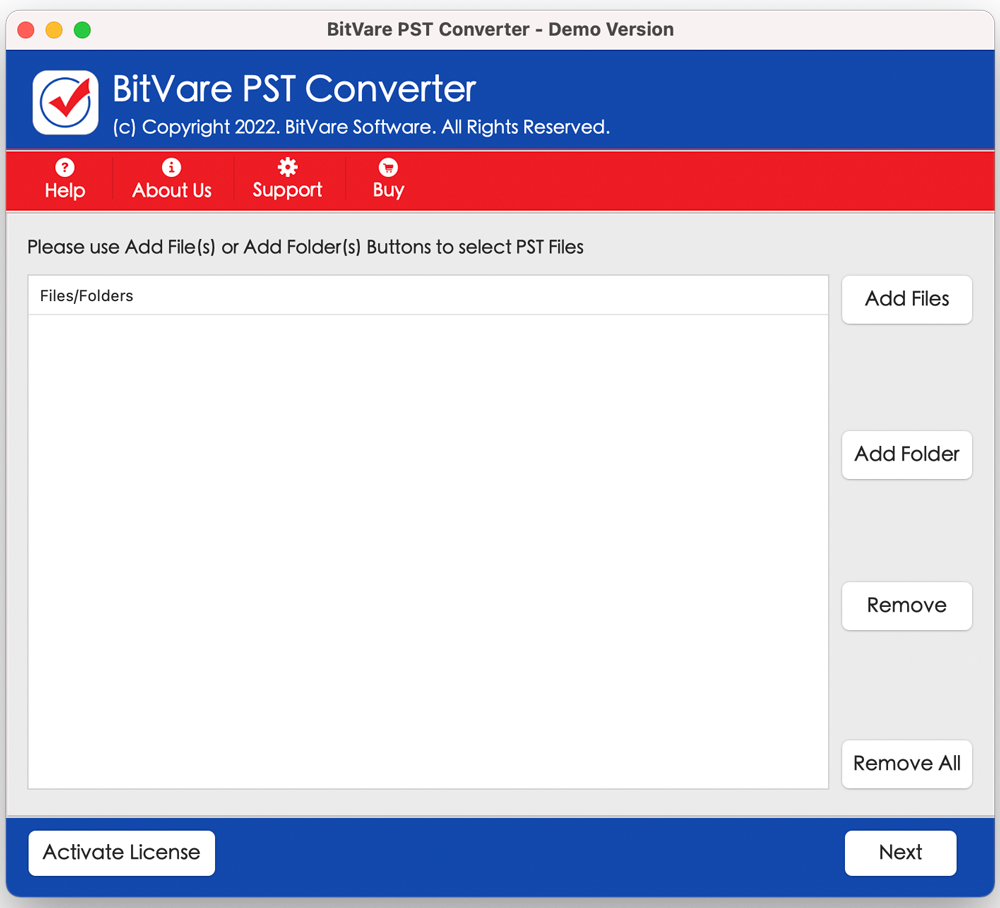This screenshot has height=908, width=1000.
Task: Proceed with the Next button
Action: tap(900, 853)
